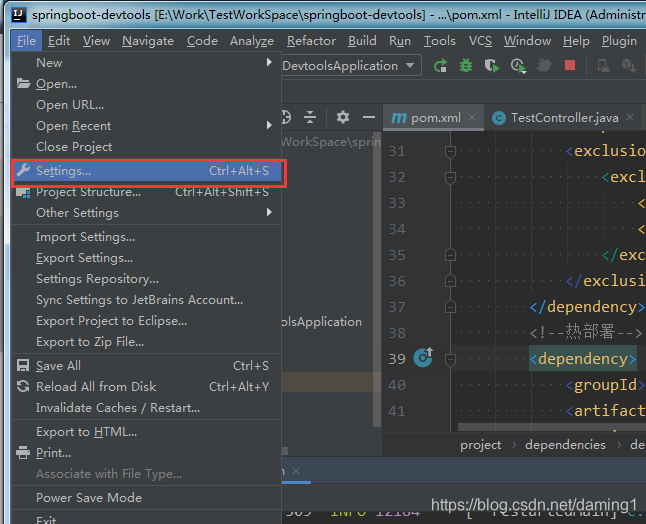Open the Help menu

tap(576, 41)
